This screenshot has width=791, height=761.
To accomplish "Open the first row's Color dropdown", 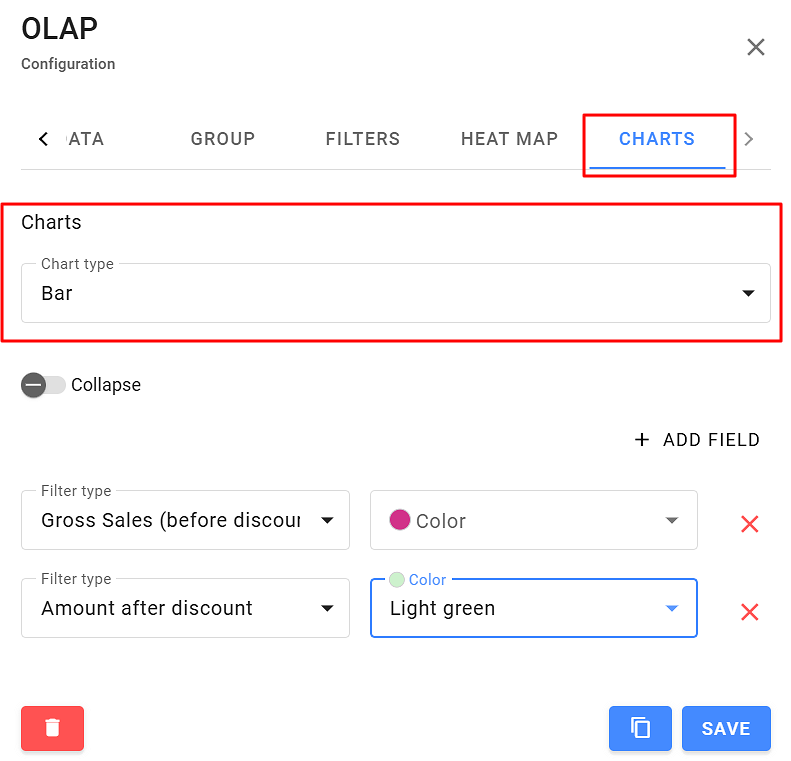I will tap(533, 520).
